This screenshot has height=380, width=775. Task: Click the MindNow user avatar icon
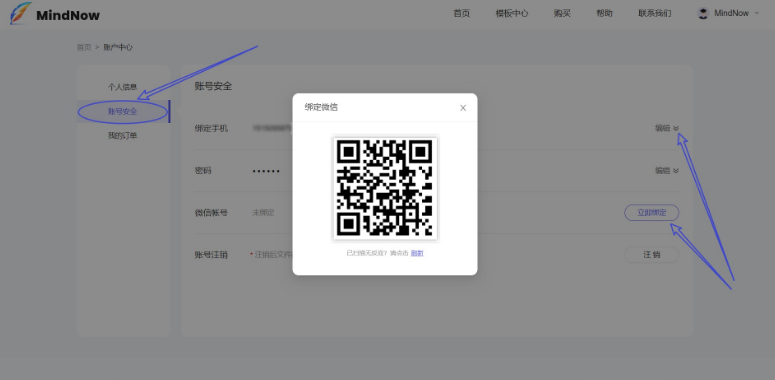pyautogui.click(x=703, y=13)
